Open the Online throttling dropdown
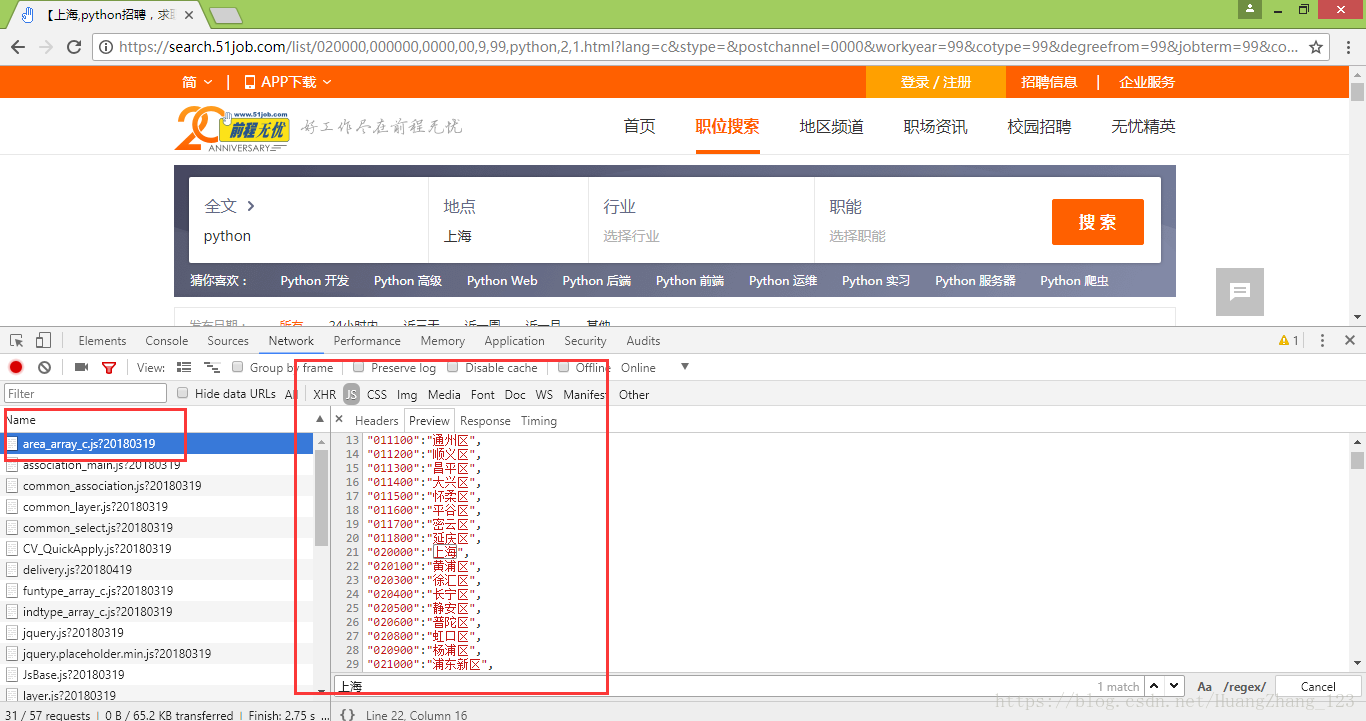This screenshot has width=1366, height=721. (x=655, y=368)
